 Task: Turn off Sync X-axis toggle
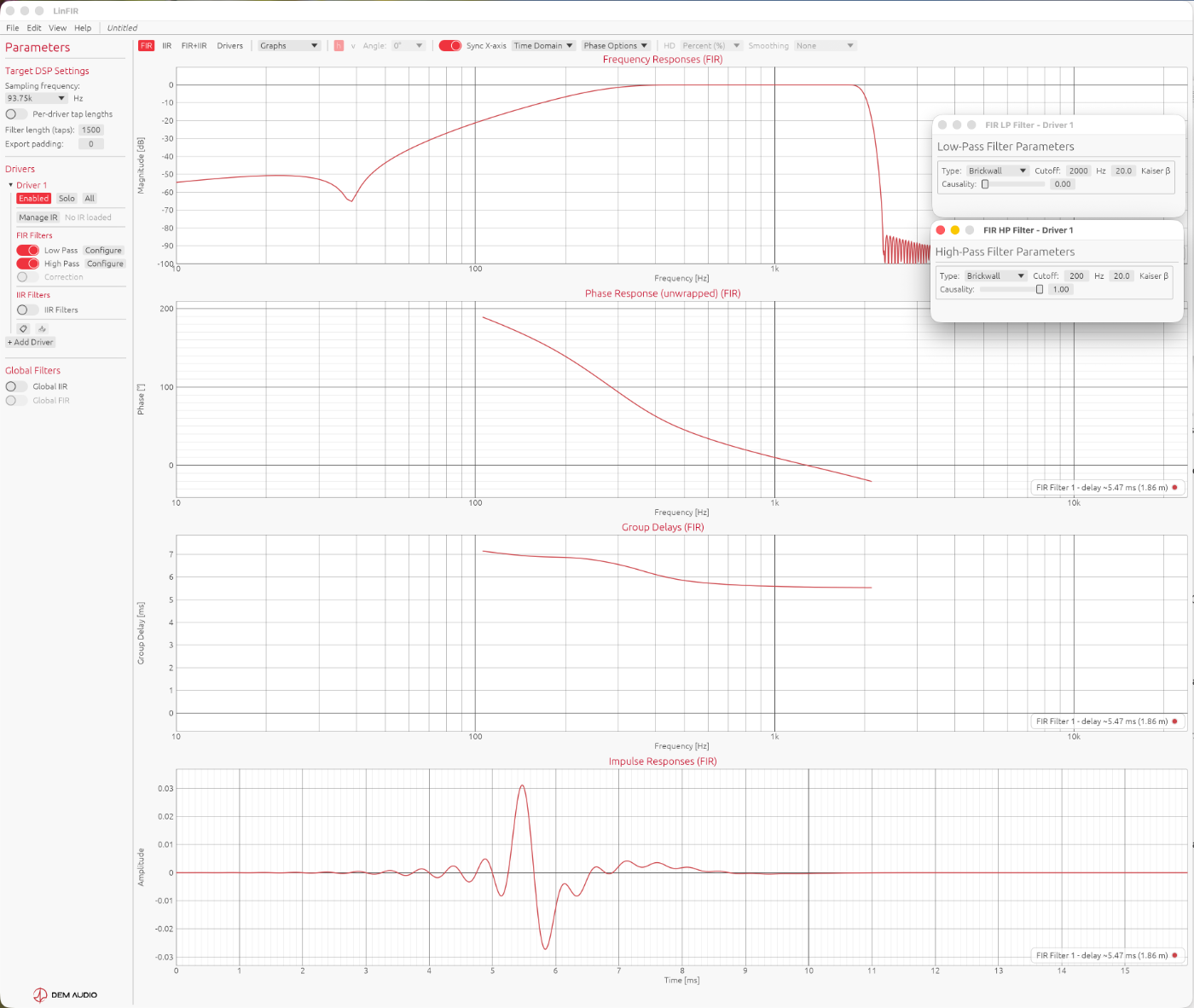click(x=450, y=46)
